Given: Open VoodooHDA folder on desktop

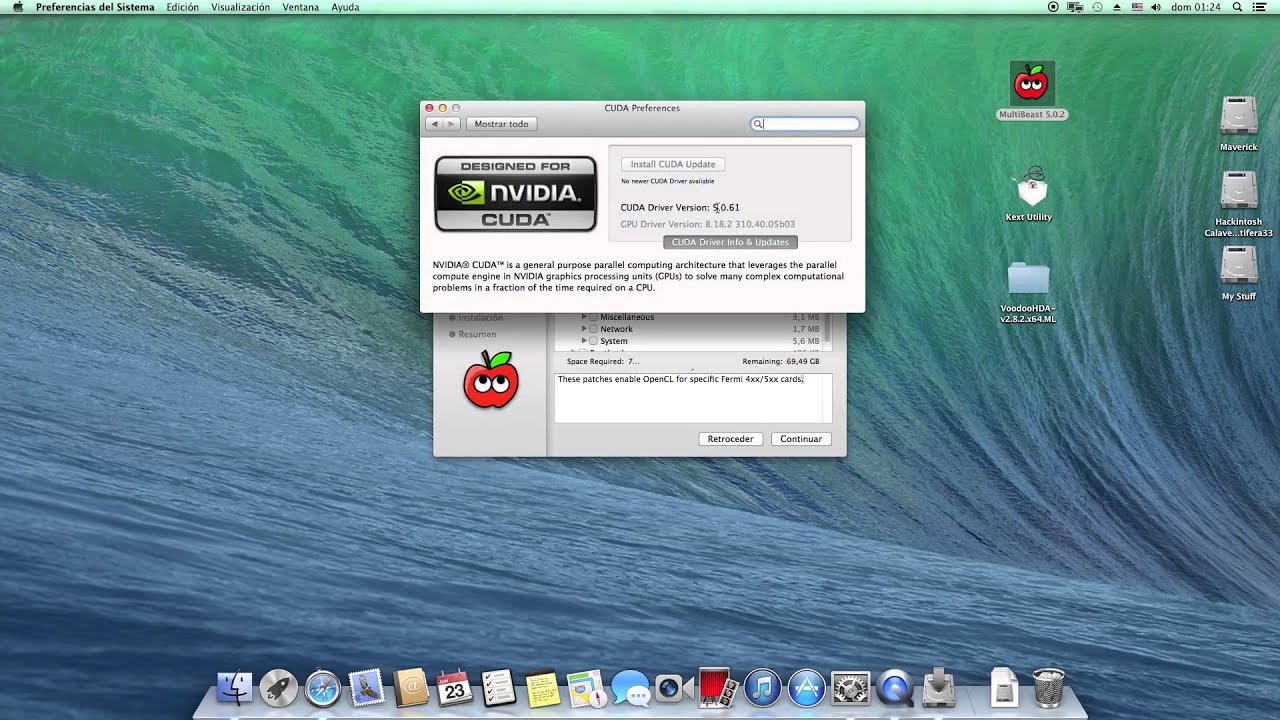Looking at the screenshot, I should pyautogui.click(x=1028, y=279).
